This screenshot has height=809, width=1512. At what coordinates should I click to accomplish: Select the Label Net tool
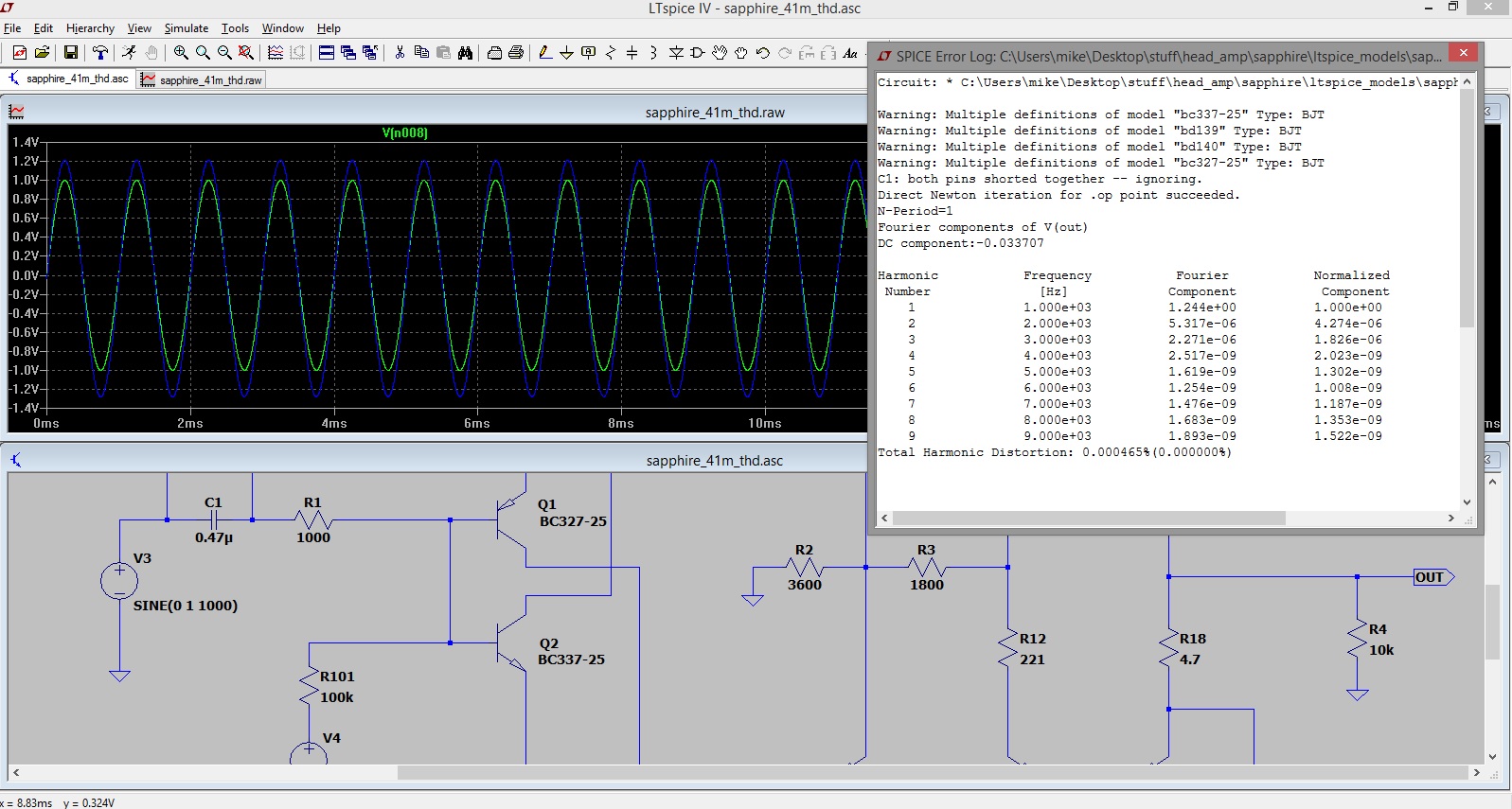(588, 53)
